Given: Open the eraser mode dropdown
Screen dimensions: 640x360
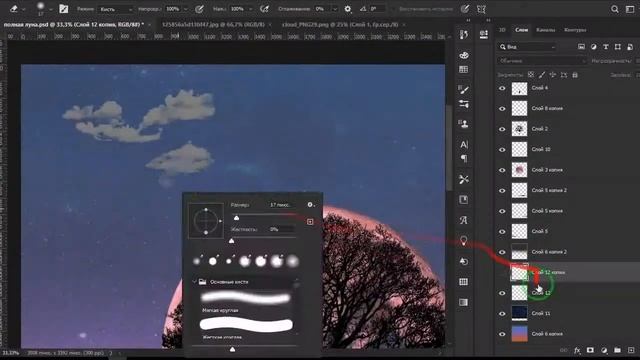Looking at the screenshot, I should click(116, 9).
